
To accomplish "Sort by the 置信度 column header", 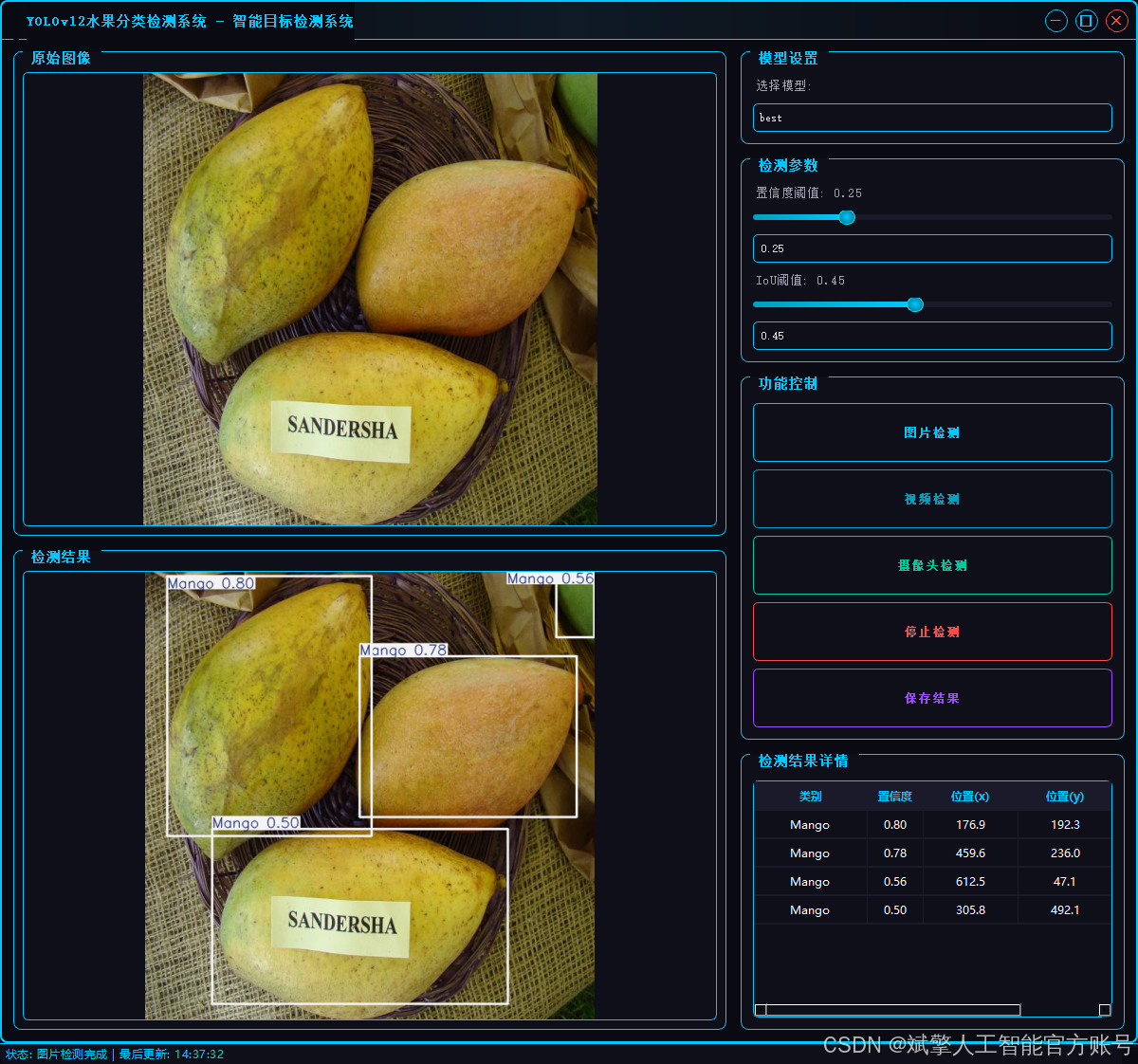I will tap(895, 797).
